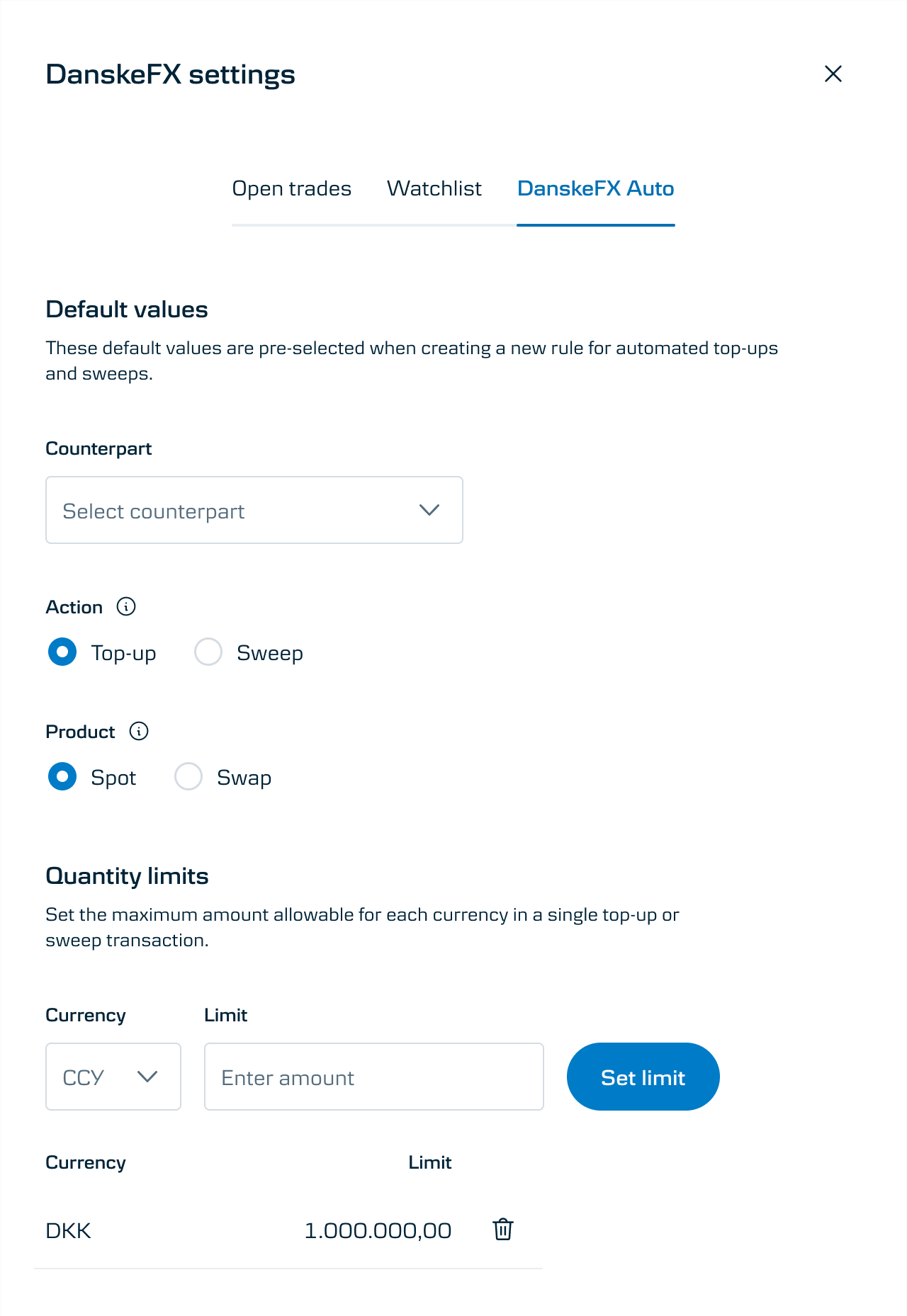Select the Sweep action
907x1316 pixels.
(208, 652)
